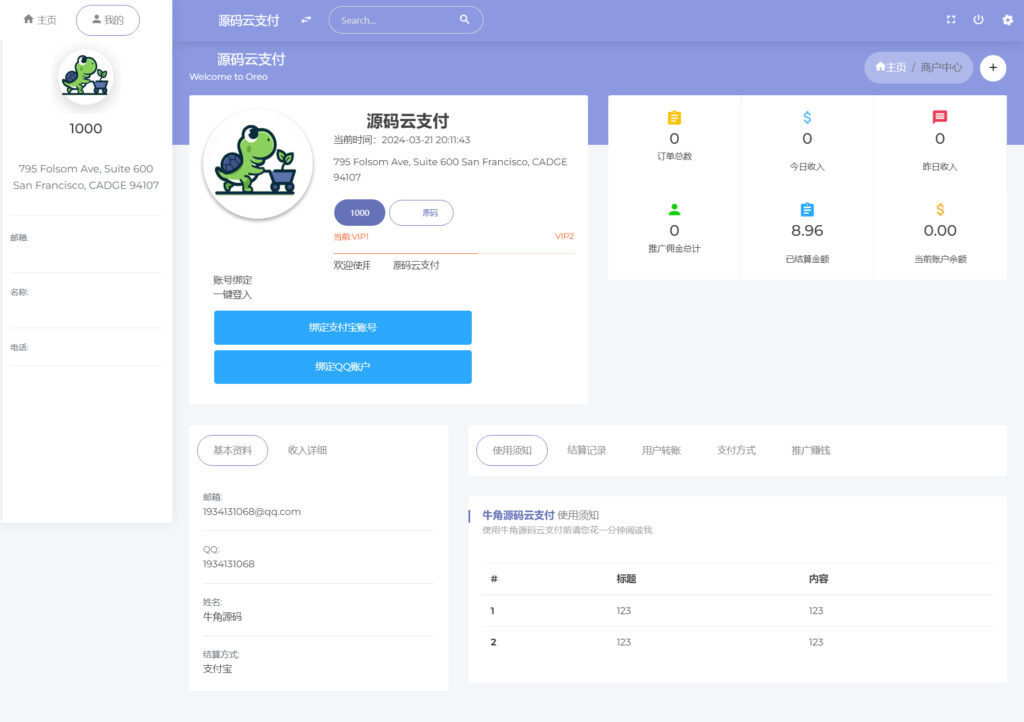Click the blue 已结算金额 clipboard icon
1024x722 pixels.
(807, 210)
